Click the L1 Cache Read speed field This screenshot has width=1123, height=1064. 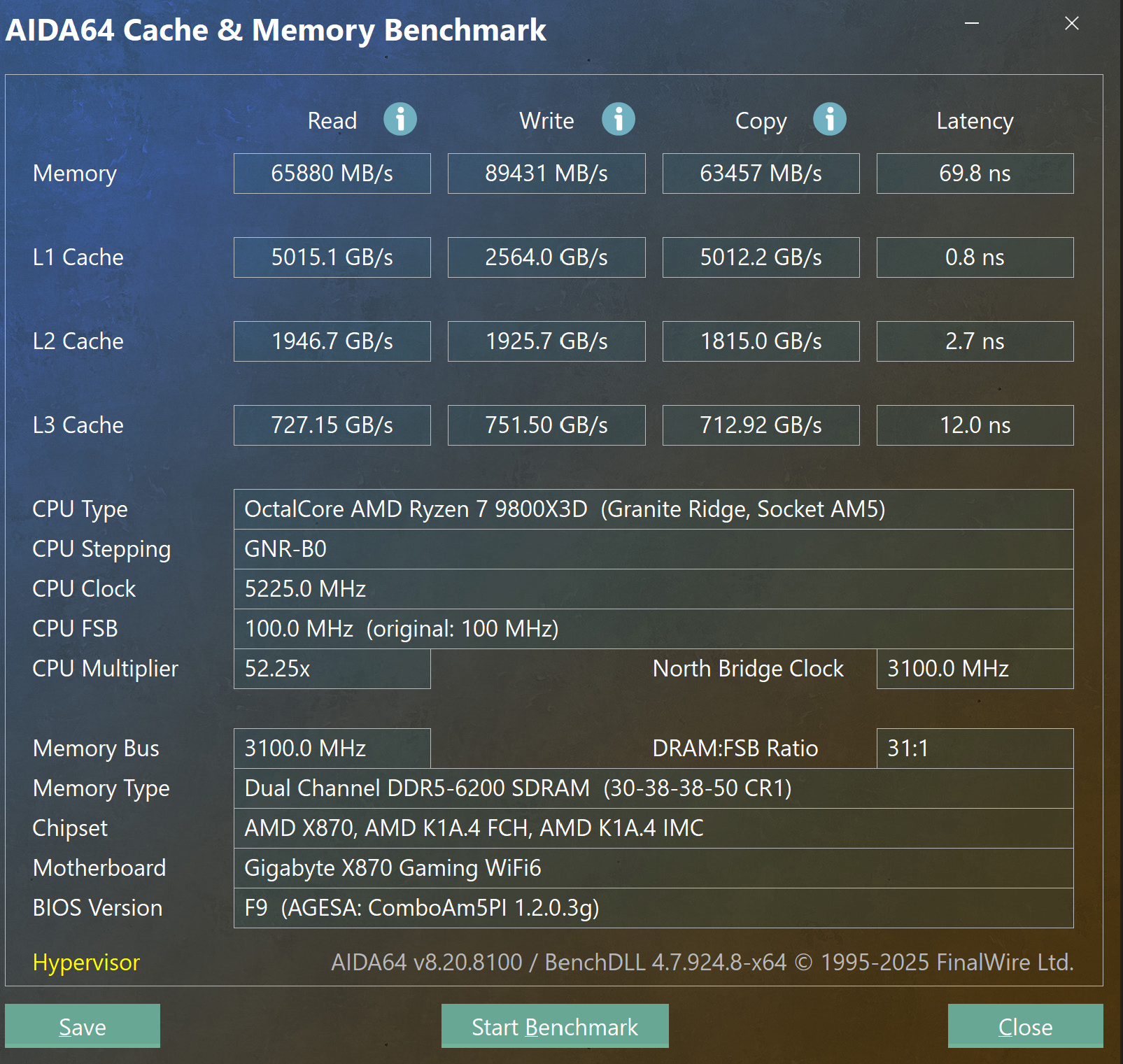pos(332,257)
